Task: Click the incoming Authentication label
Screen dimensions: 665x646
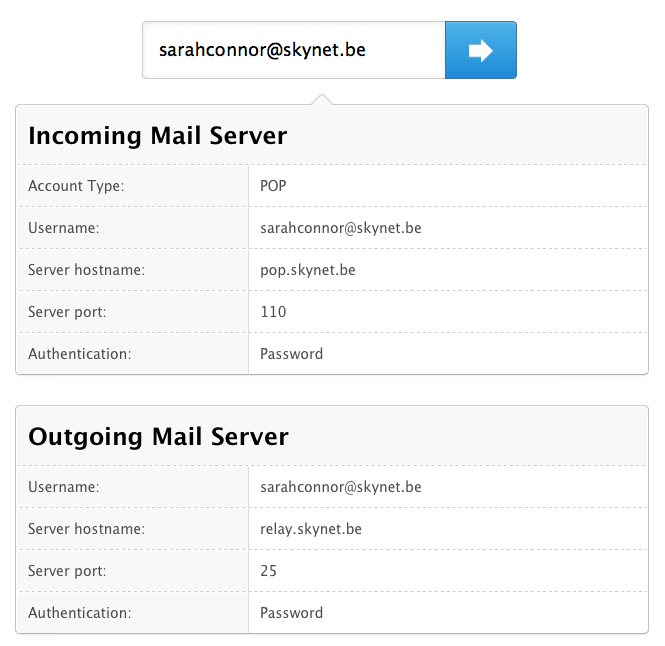Action: (80, 354)
